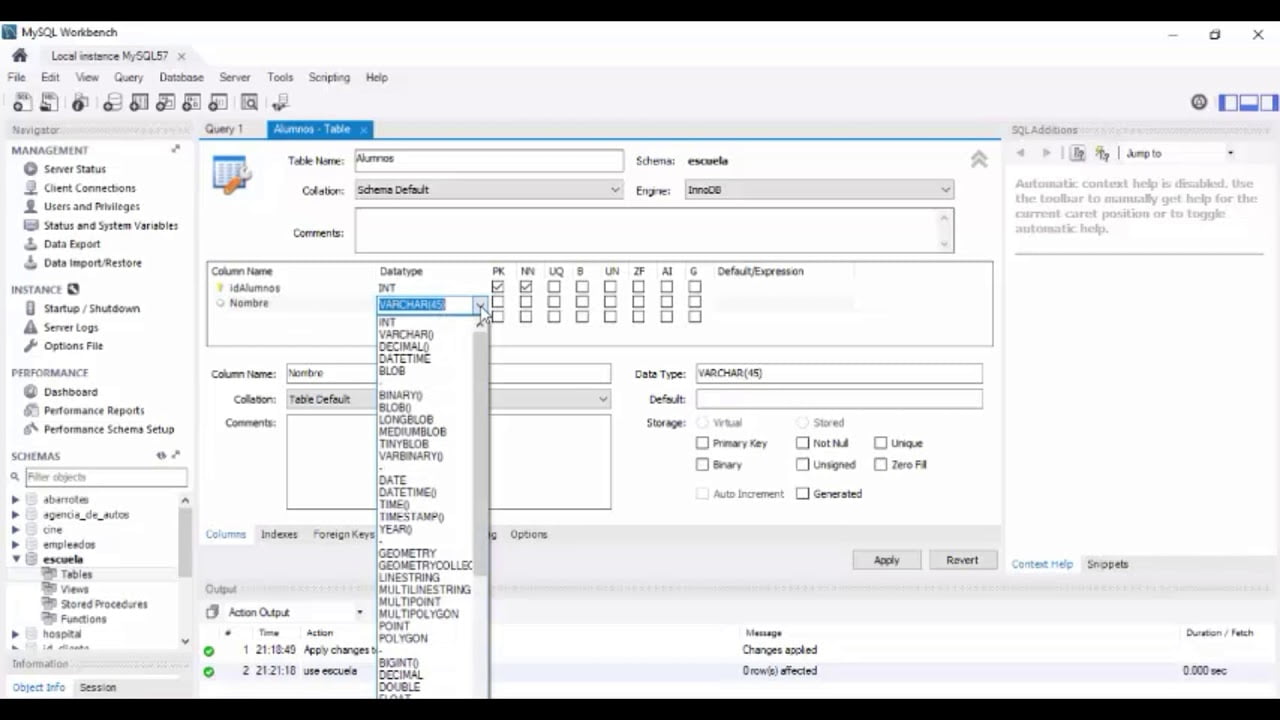Click the create function toolbar icon
Viewport: 1280px width, 720px height.
pos(220,102)
